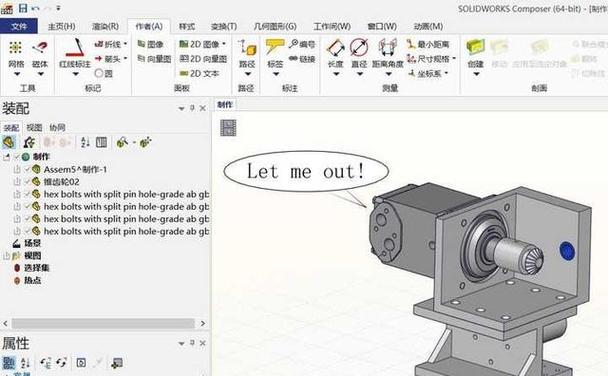Click the A-Z sort icon in 装配 panel
Image resolution: width=608 pixels, height=376 pixels.
(x=85, y=142)
